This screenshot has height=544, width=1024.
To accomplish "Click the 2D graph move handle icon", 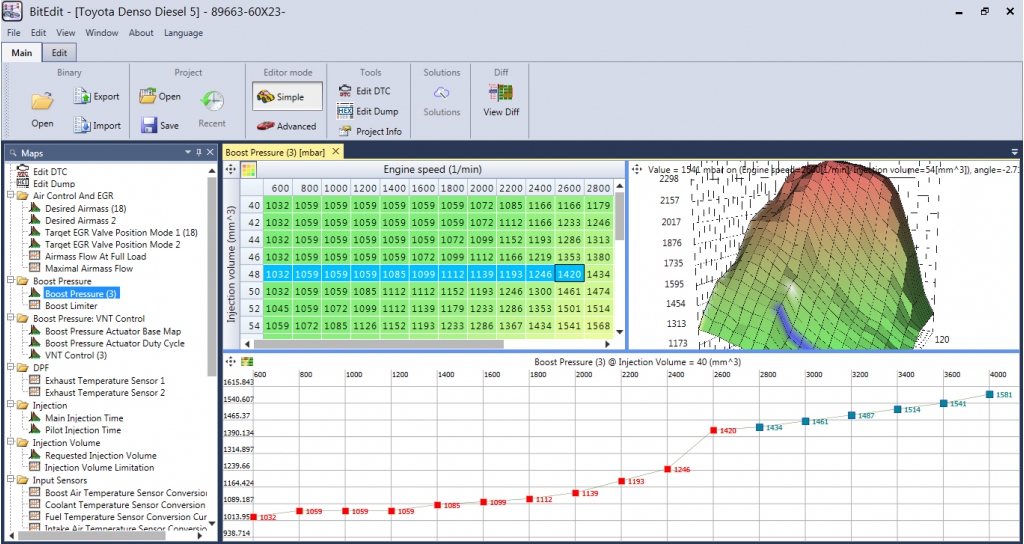I will pyautogui.click(x=230, y=361).
